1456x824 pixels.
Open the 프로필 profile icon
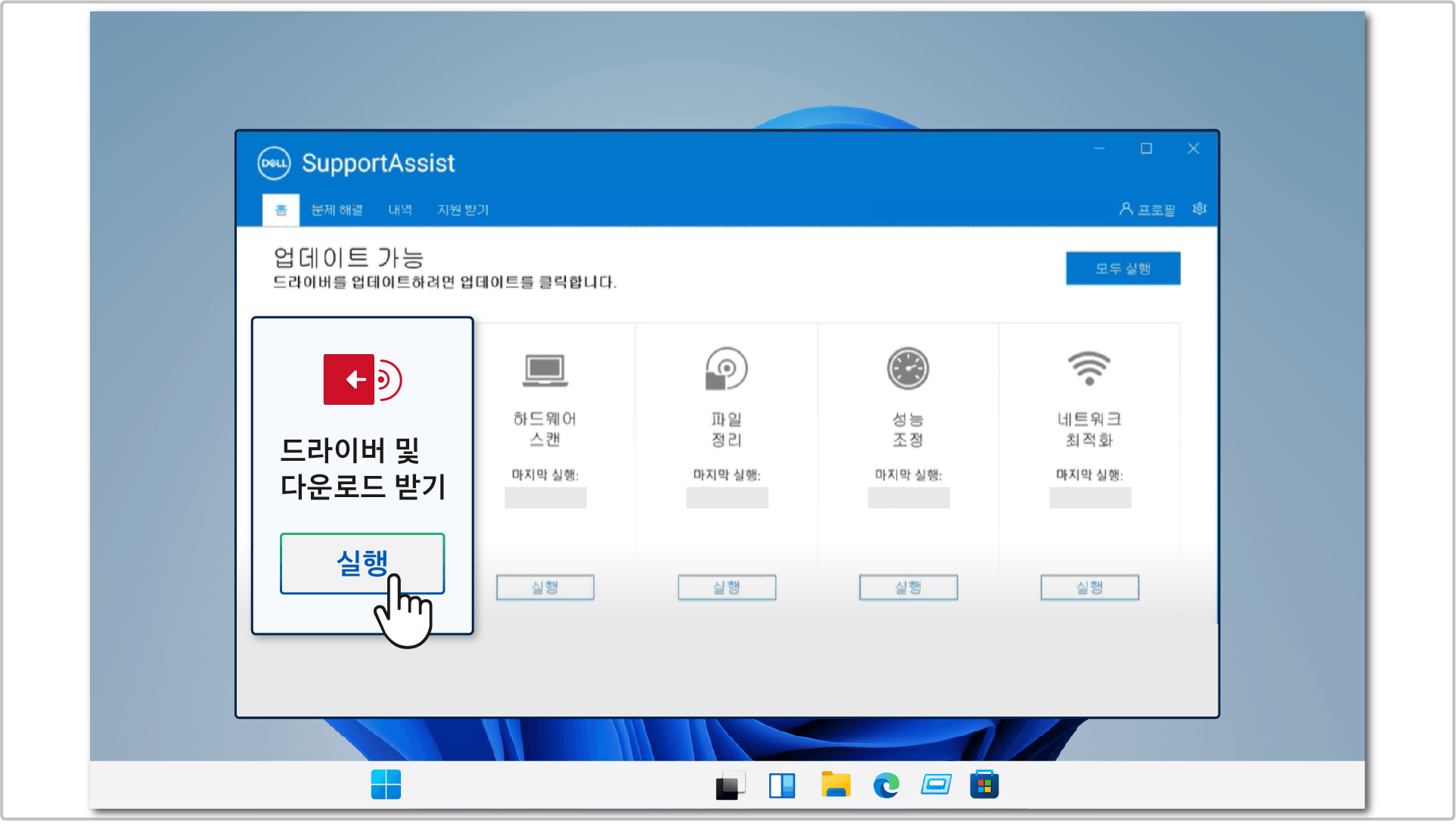pyautogui.click(x=1147, y=209)
